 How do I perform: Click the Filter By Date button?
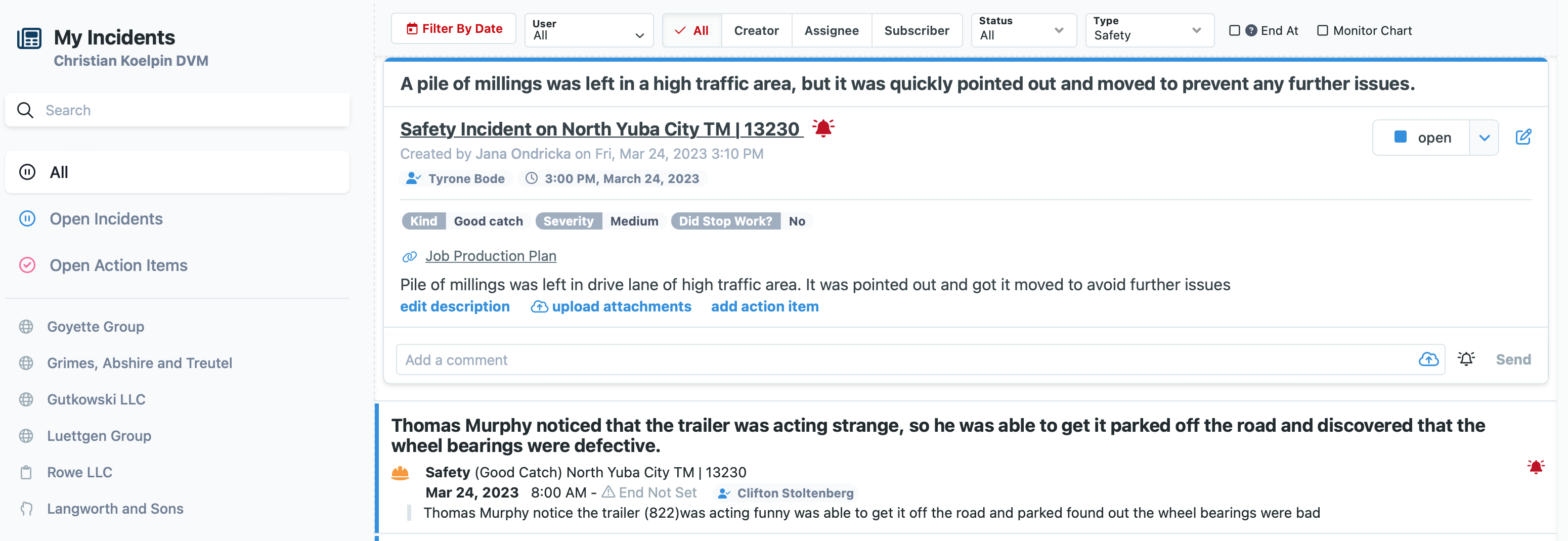454,29
